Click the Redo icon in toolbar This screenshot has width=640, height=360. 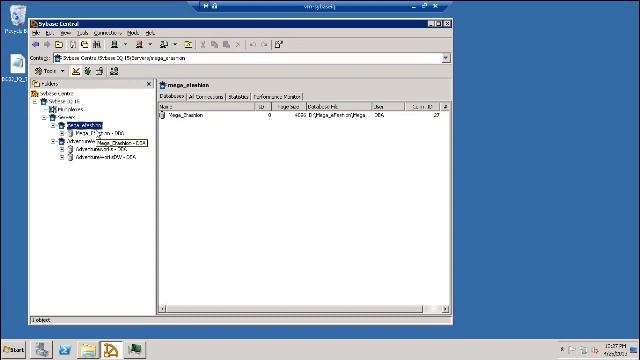264,44
